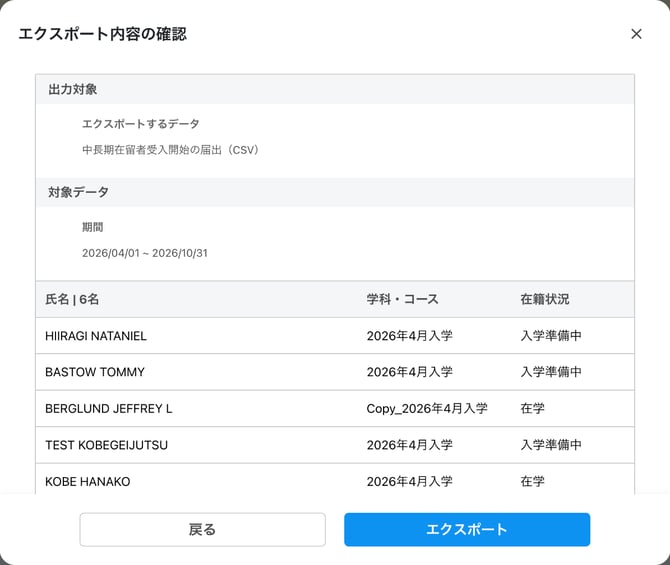The height and width of the screenshot is (565, 670).
Task: Select the HIIRAGI NATANIEL row
Action: [x=335, y=335]
